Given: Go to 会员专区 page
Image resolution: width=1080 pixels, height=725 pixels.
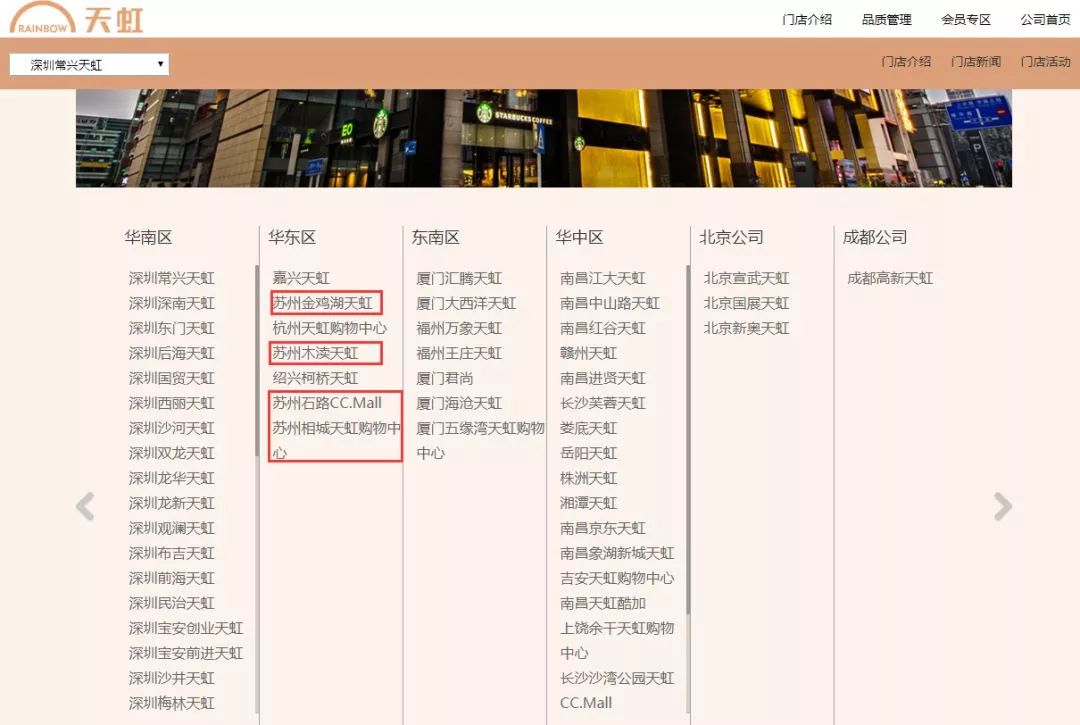Looking at the screenshot, I should coord(965,20).
